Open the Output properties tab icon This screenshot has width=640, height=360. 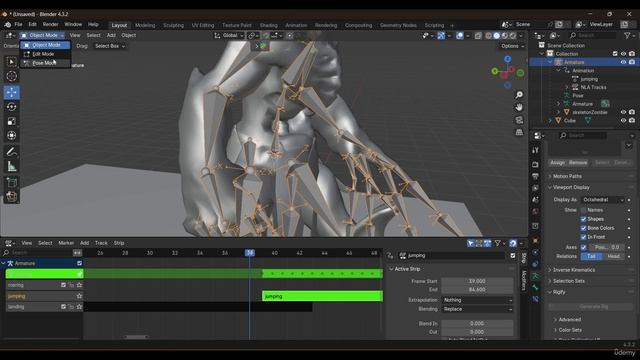535,176
